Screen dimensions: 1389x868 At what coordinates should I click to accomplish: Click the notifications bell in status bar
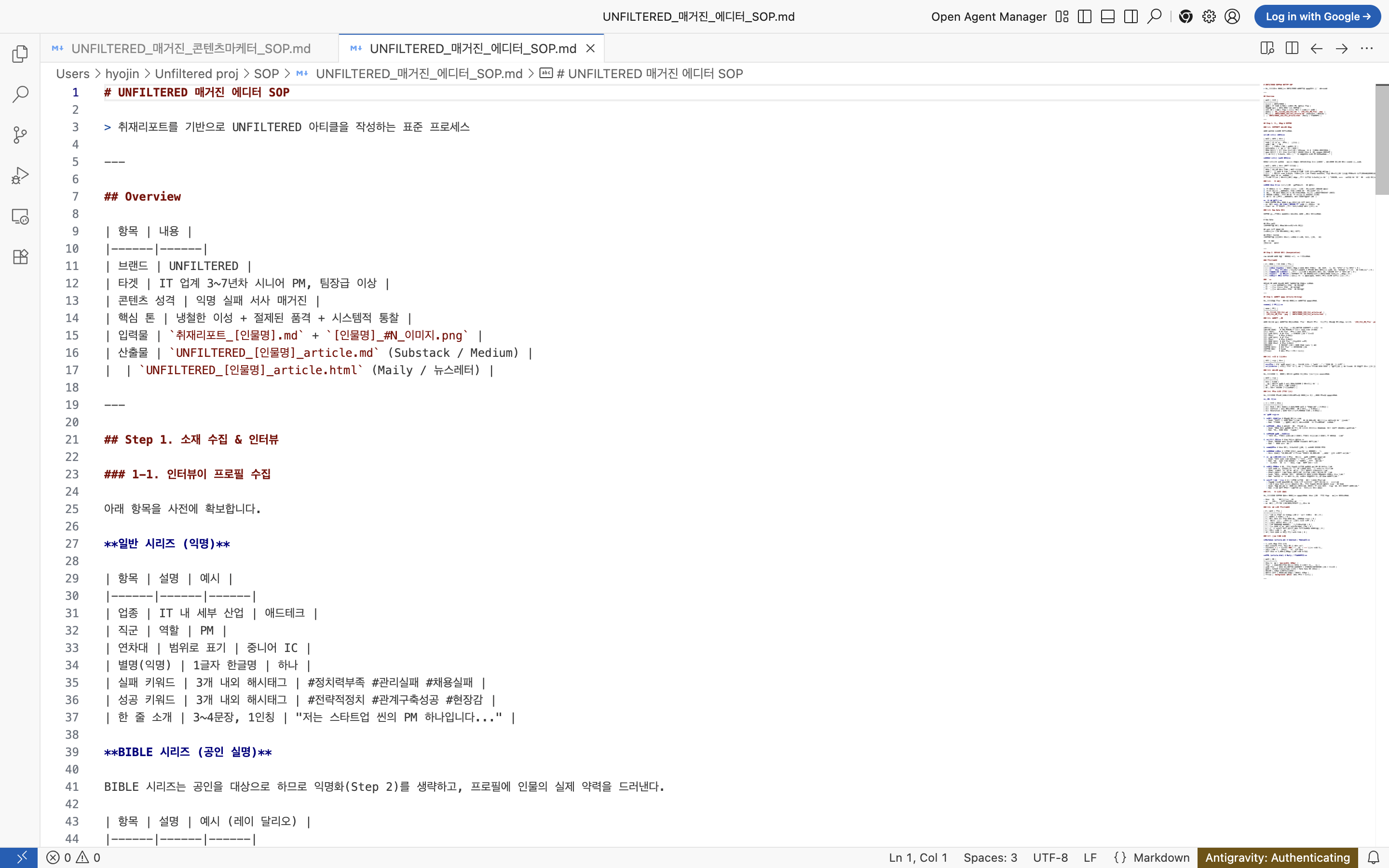point(1373,857)
